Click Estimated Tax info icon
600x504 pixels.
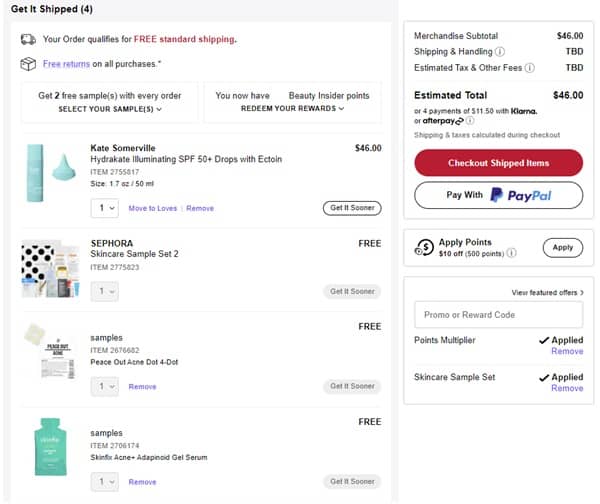pos(529,68)
